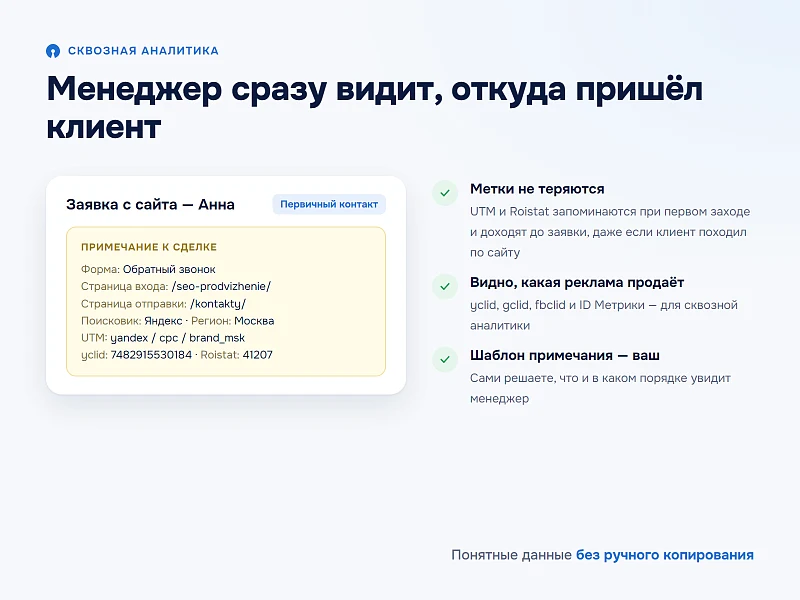The height and width of the screenshot is (600, 800).
Task: Click the Примечание к сделке header
Action: (x=149, y=247)
